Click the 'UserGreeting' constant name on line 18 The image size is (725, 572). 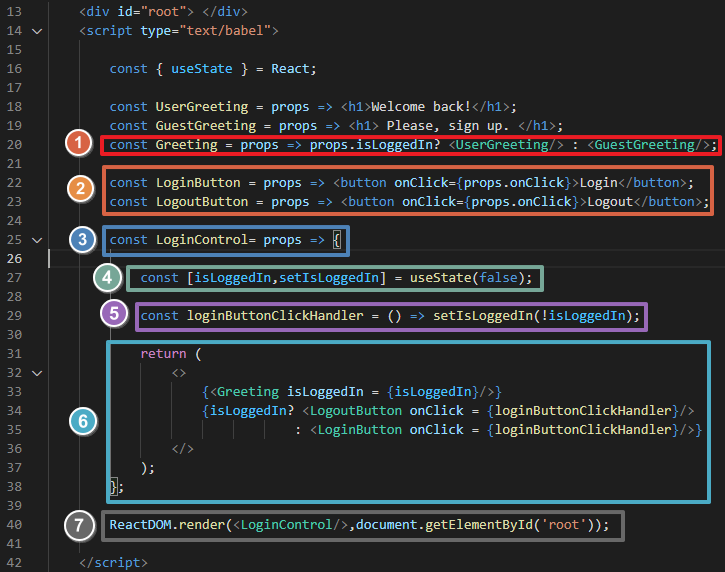pos(202,107)
